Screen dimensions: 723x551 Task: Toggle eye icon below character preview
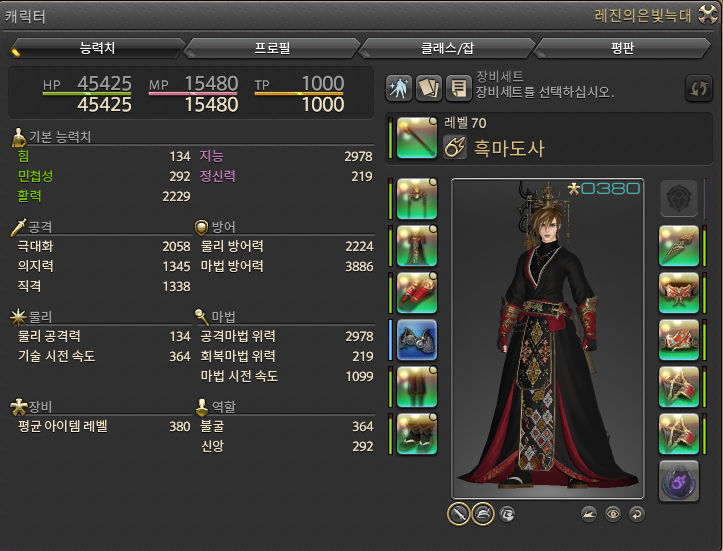pos(613,514)
